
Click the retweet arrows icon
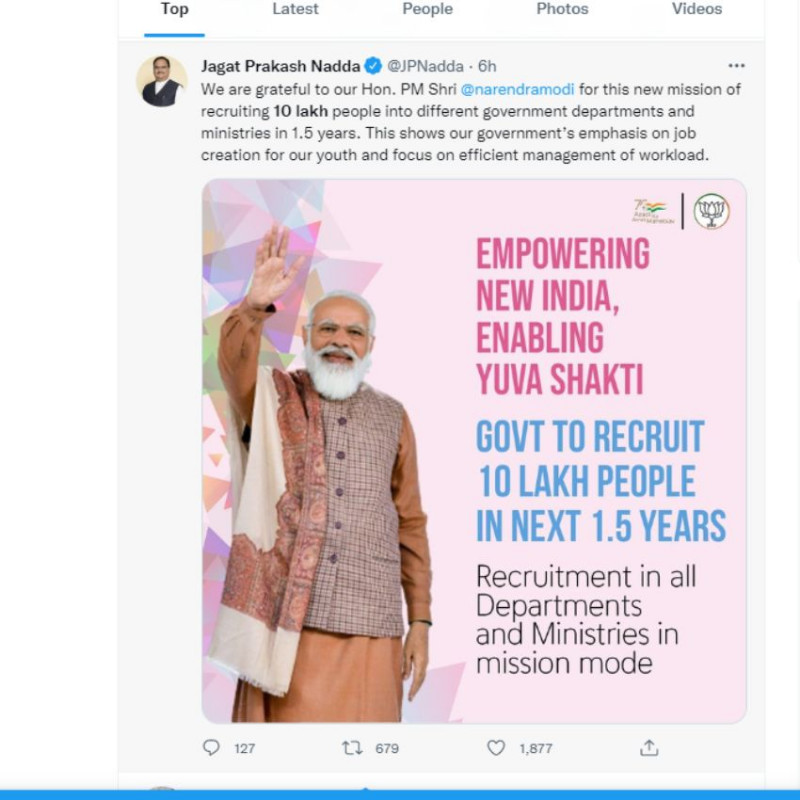click(x=352, y=747)
